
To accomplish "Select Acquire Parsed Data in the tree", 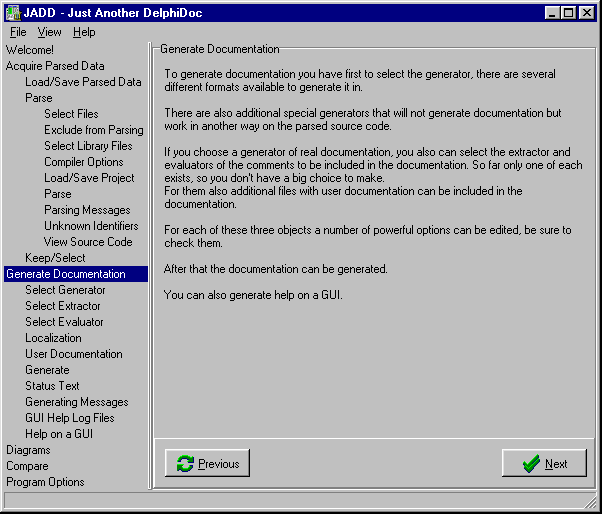I will [55, 66].
